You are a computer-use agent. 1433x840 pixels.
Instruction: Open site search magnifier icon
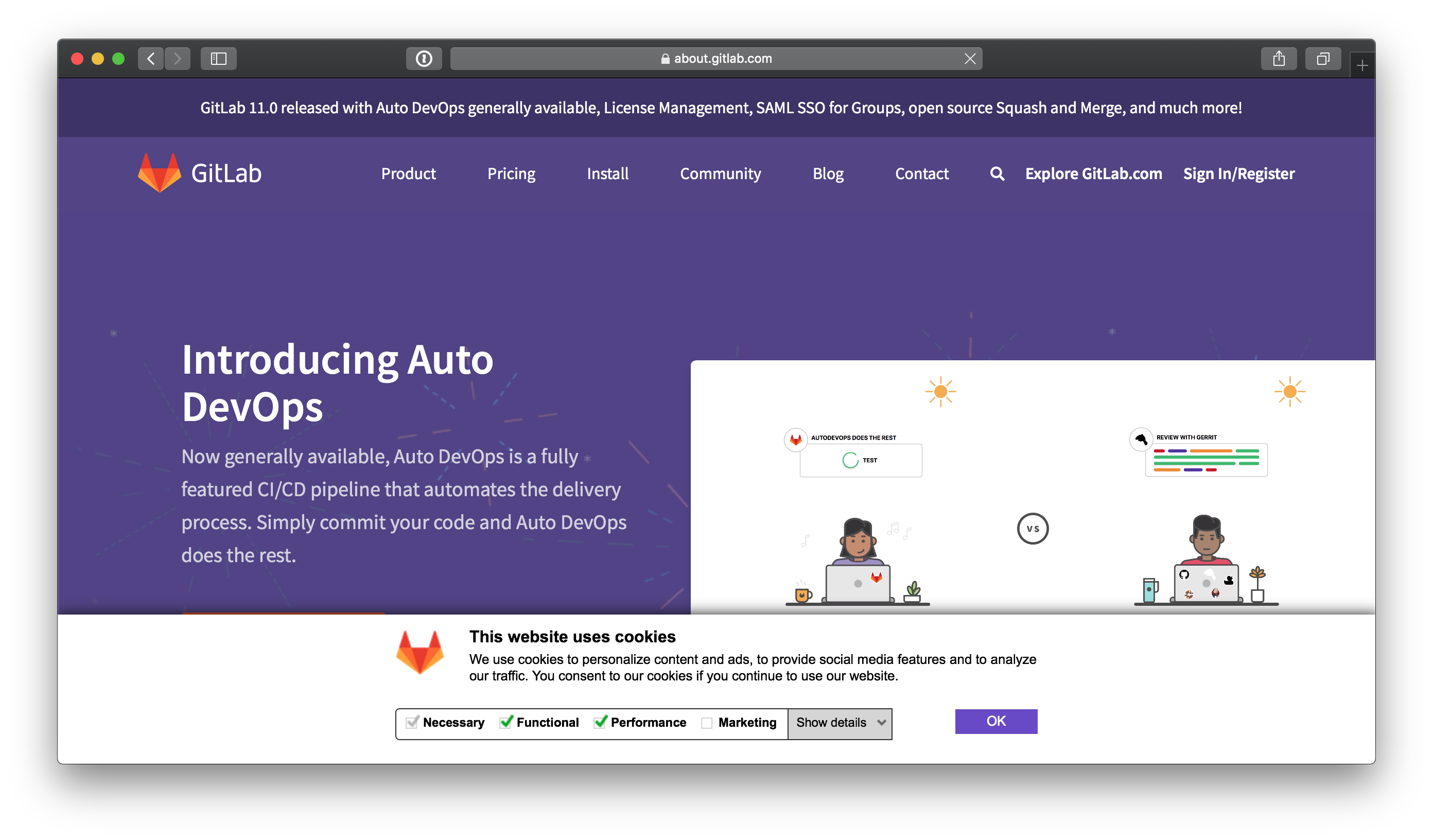[997, 173]
